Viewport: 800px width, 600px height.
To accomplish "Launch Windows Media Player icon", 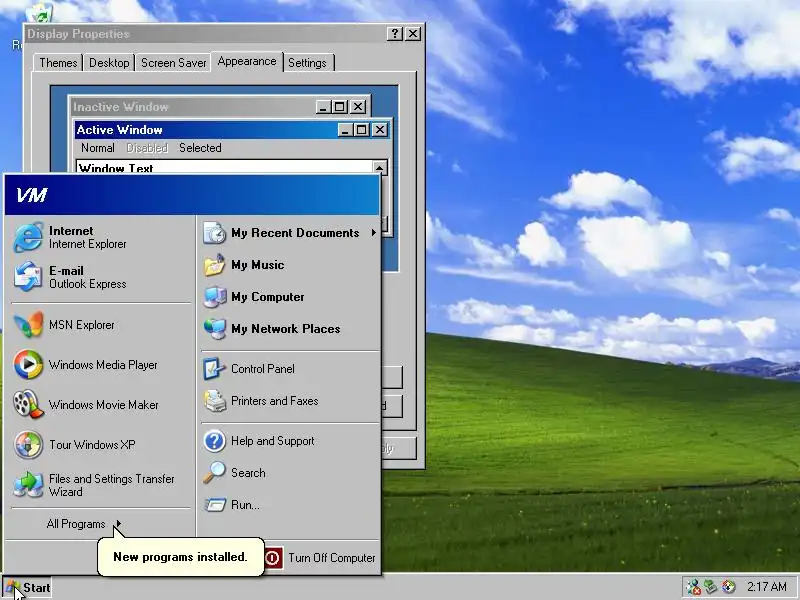I will (28, 365).
